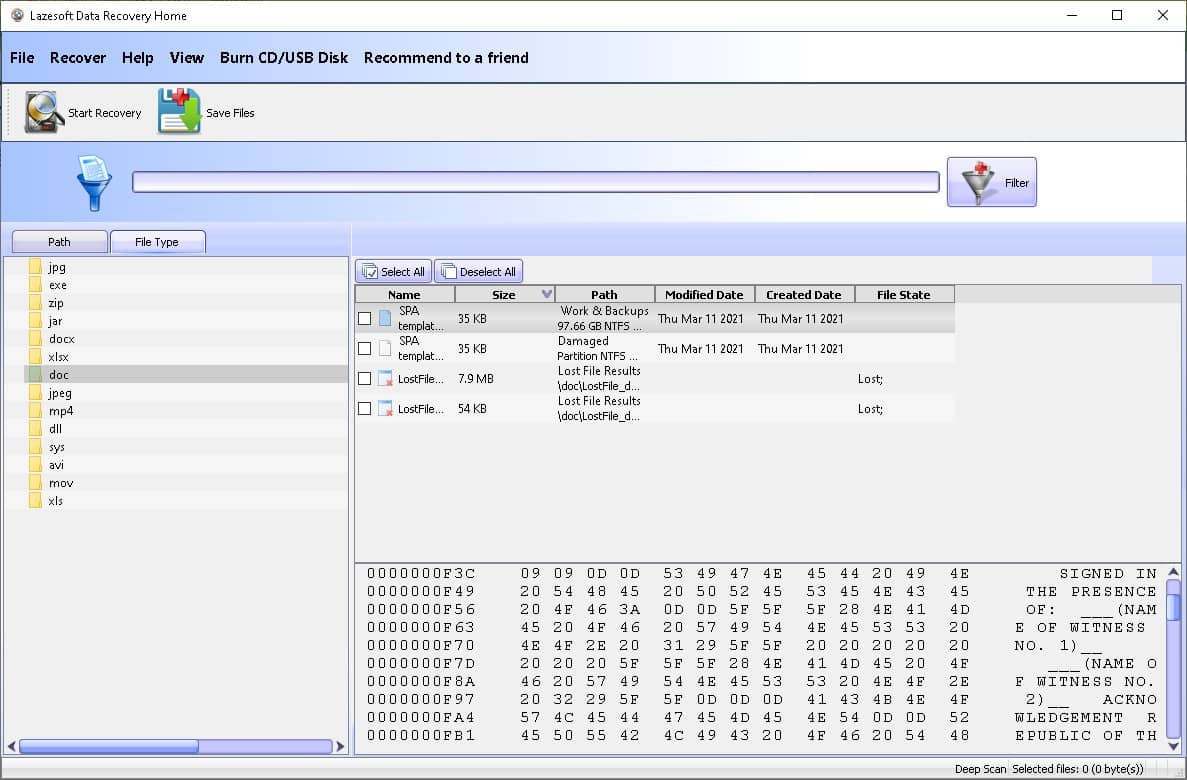This screenshot has width=1187, height=780.
Task: Click the docx folder icon
Action: 35,339
